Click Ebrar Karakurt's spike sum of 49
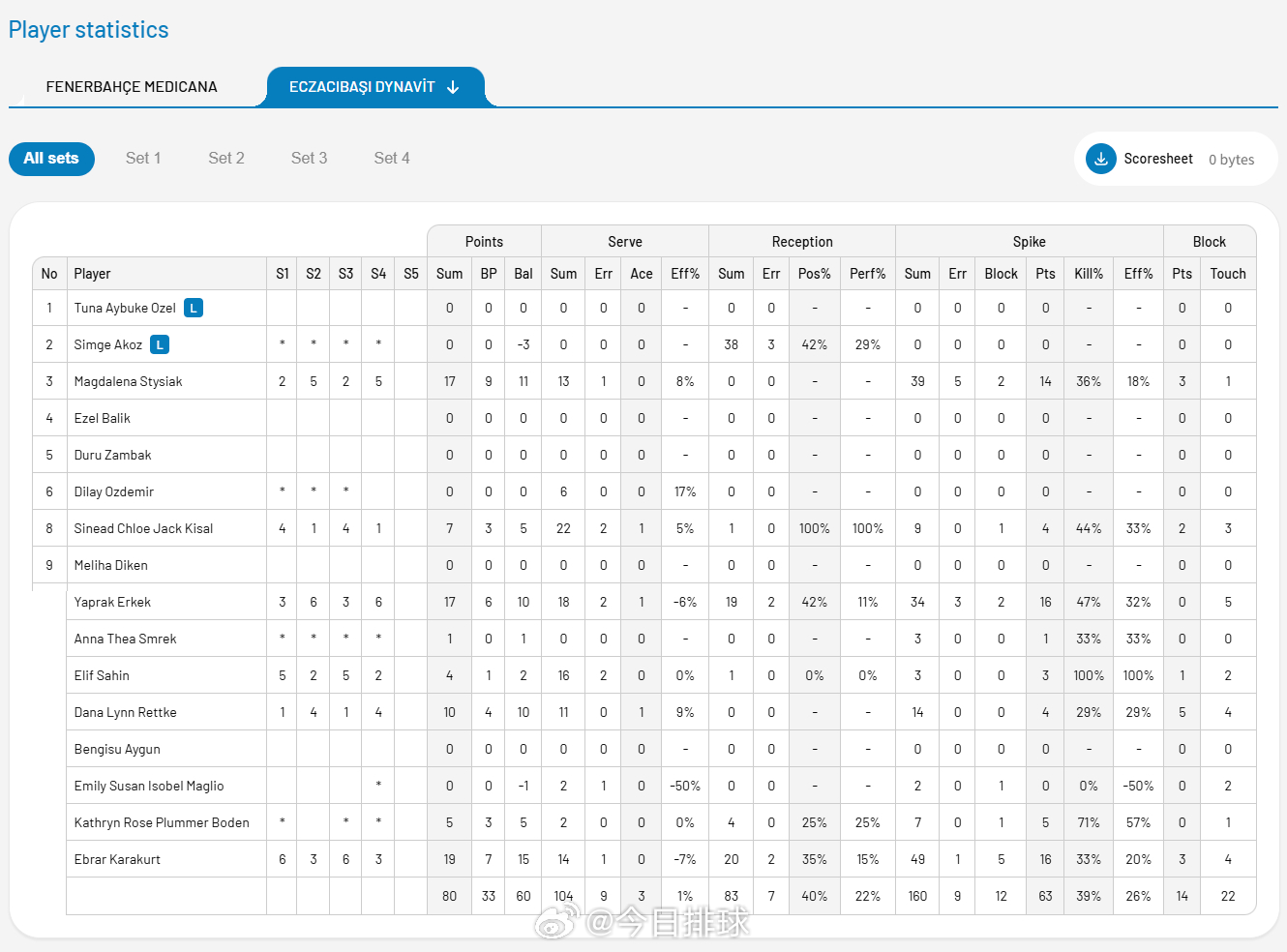This screenshot has height=952, width=1287. coord(917,860)
